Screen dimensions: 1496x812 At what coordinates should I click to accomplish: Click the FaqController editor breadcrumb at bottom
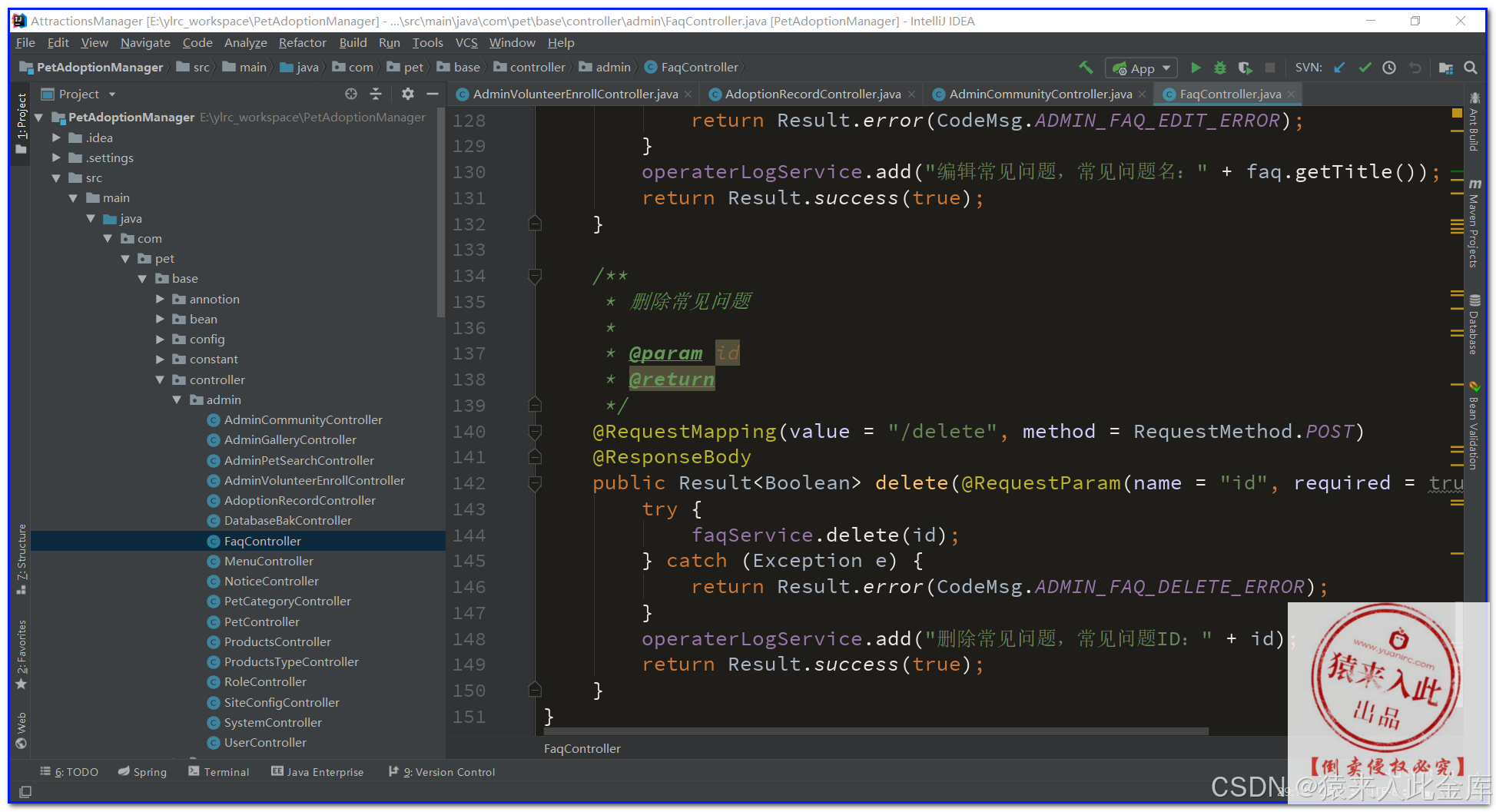[x=582, y=748]
